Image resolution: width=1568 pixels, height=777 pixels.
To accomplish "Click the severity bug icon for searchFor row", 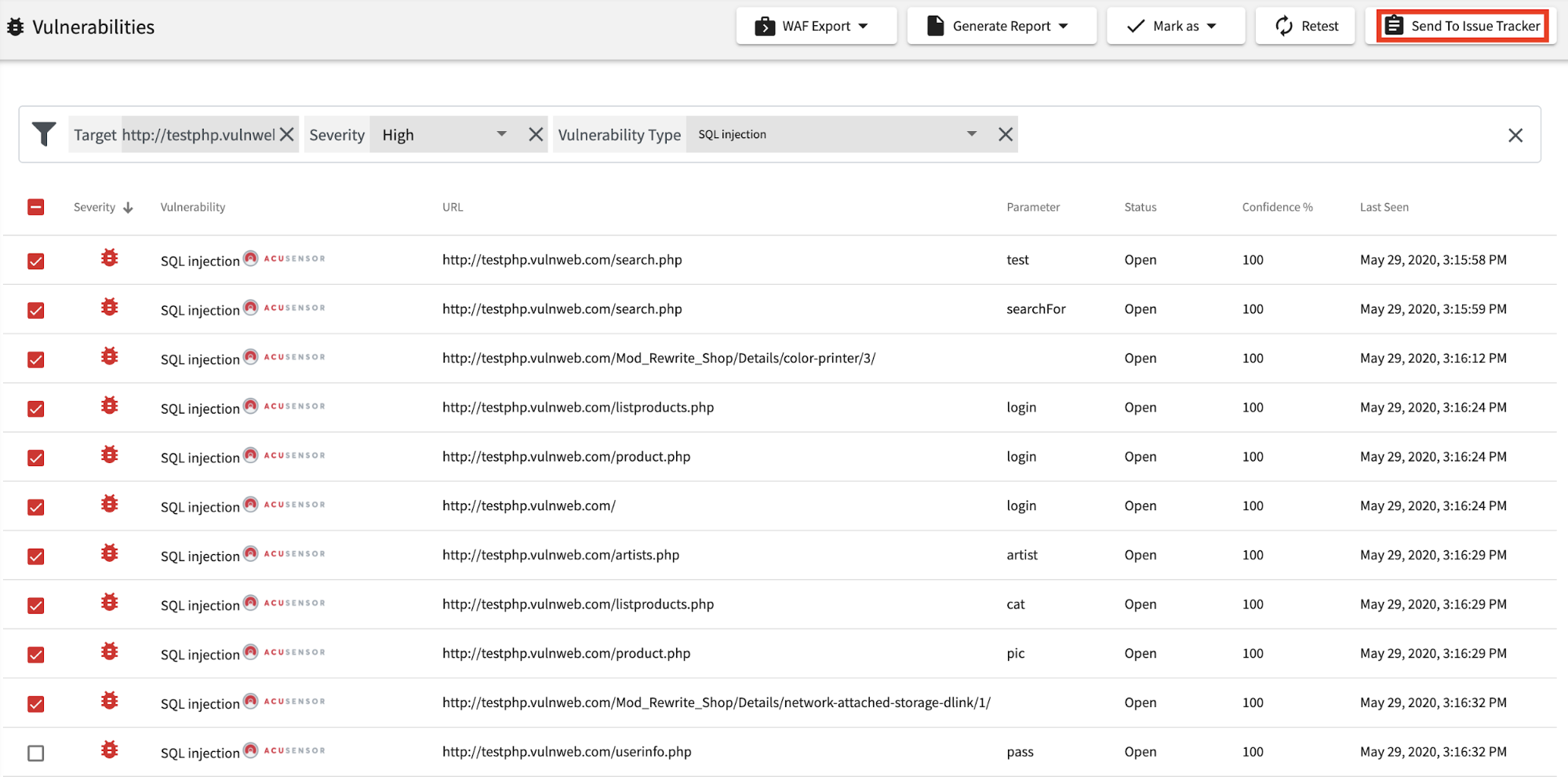I will coord(110,307).
